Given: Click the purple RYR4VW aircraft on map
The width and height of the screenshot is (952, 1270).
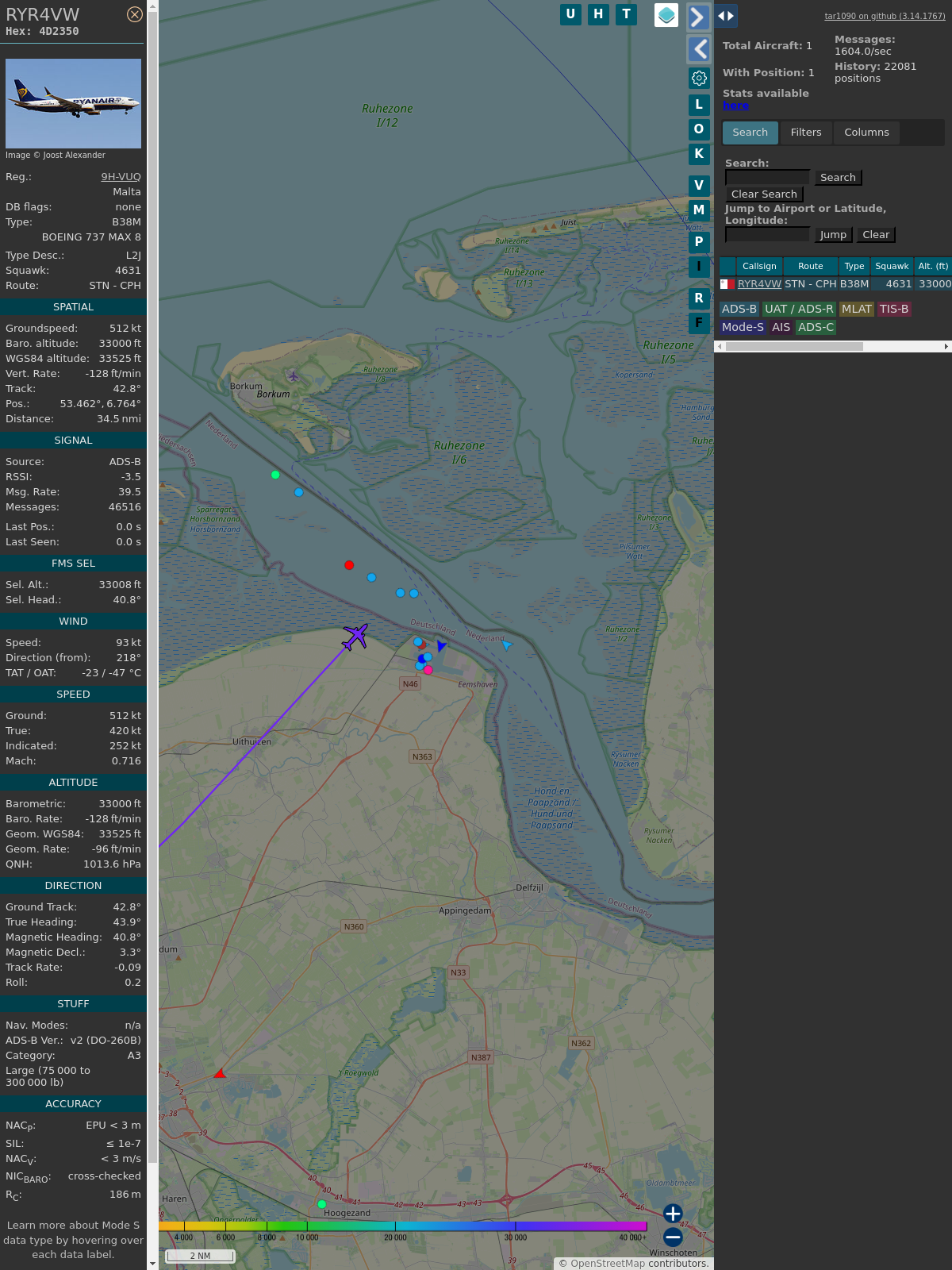Looking at the screenshot, I should (355, 636).
